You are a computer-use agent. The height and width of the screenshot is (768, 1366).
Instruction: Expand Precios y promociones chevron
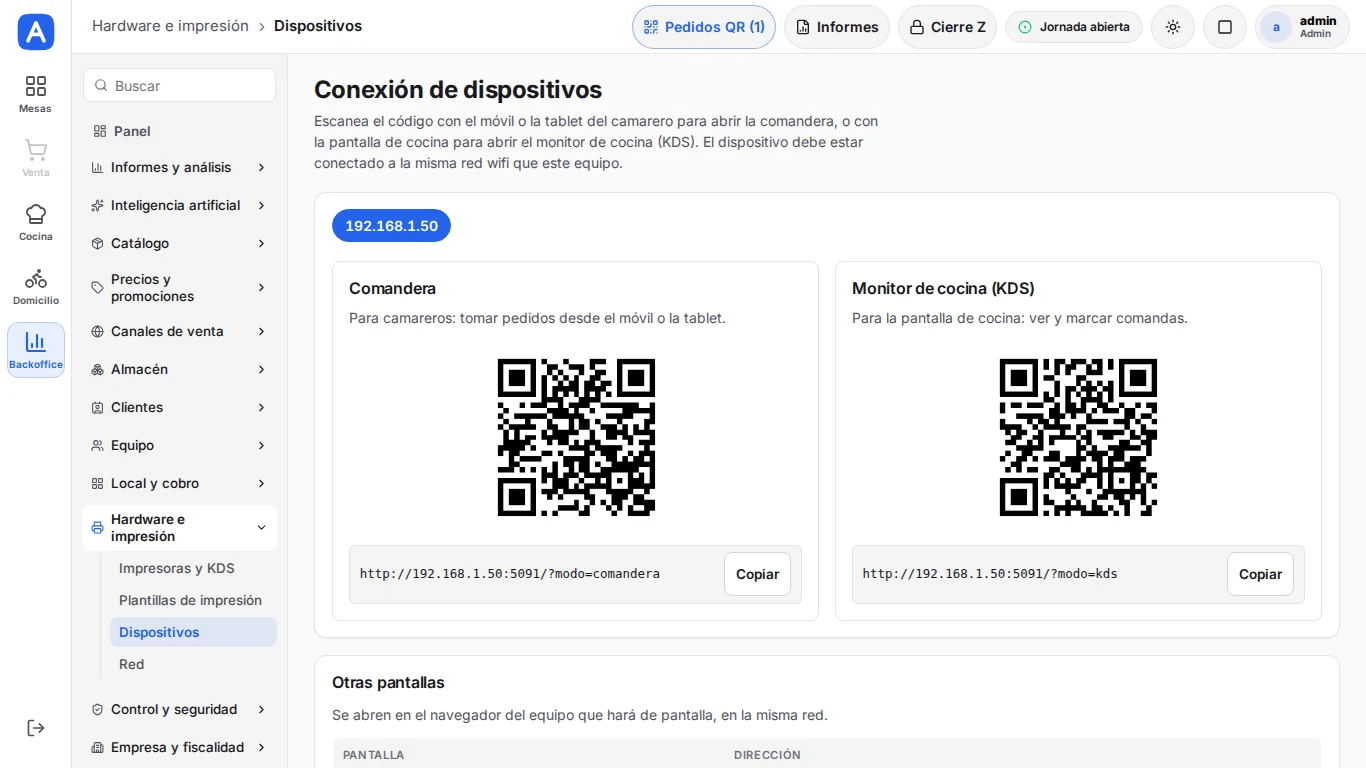tap(261, 288)
